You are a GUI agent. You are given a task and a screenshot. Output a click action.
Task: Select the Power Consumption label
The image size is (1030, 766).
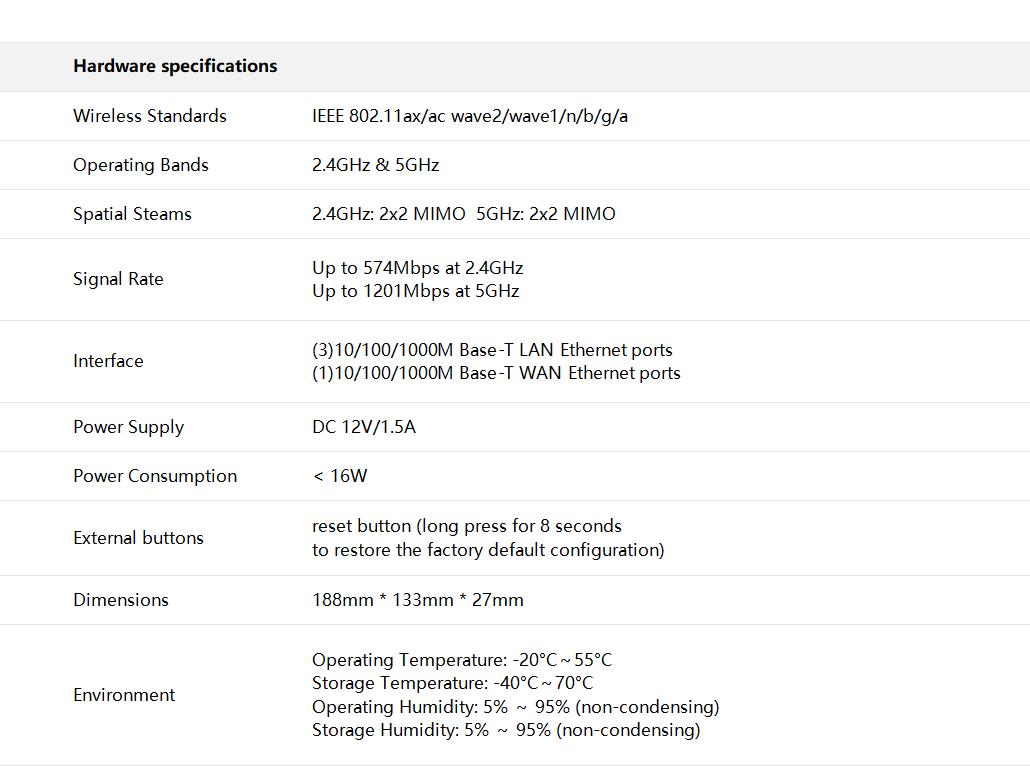click(155, 476)
